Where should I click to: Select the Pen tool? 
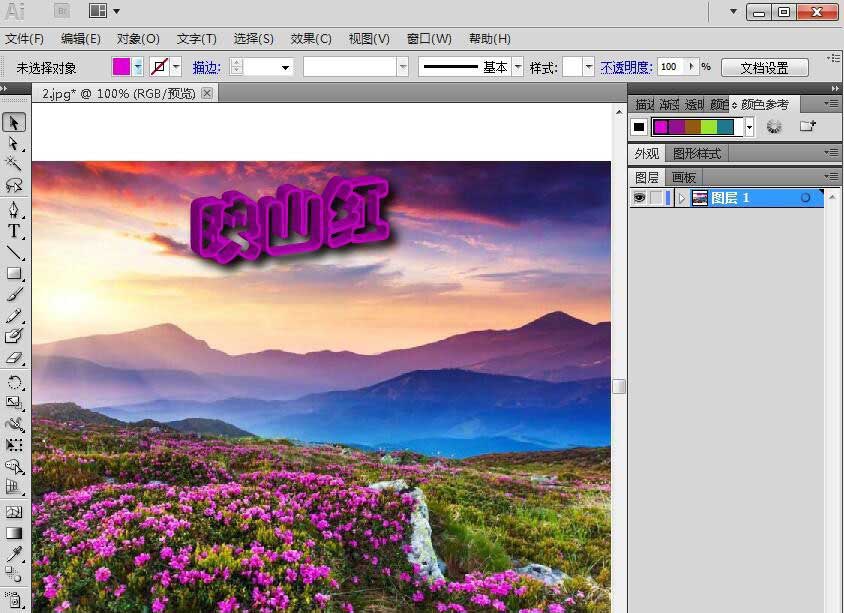coord(14,210)
